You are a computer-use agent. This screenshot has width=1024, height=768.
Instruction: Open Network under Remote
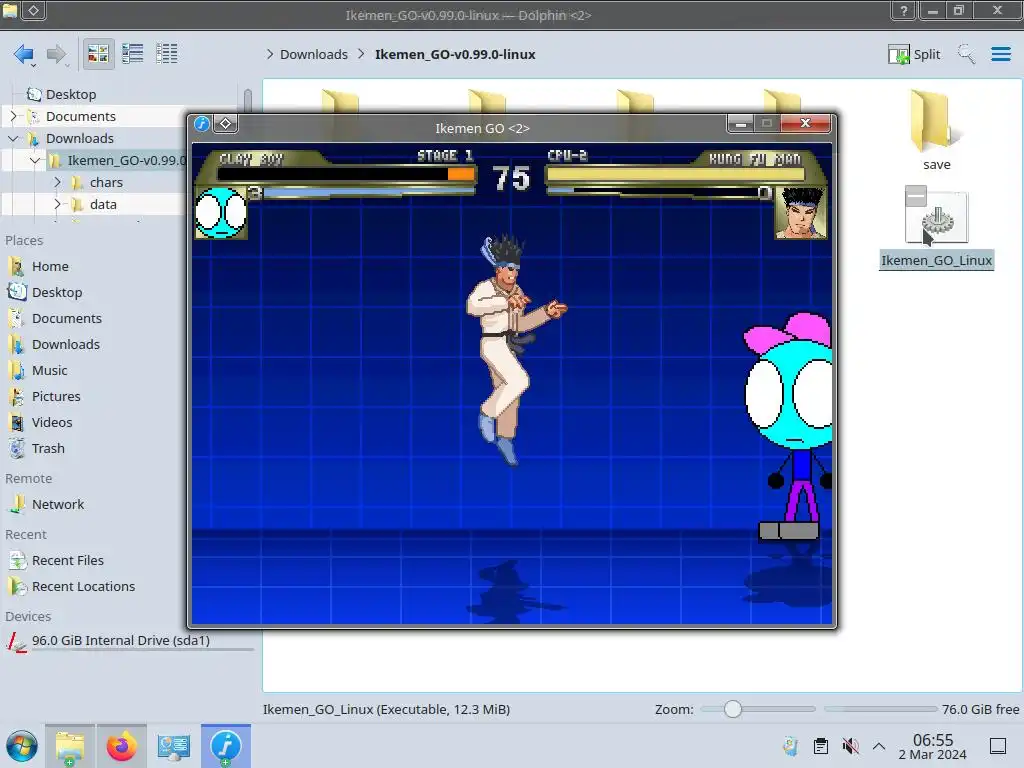pyautogui.click(x=57, y=504)
